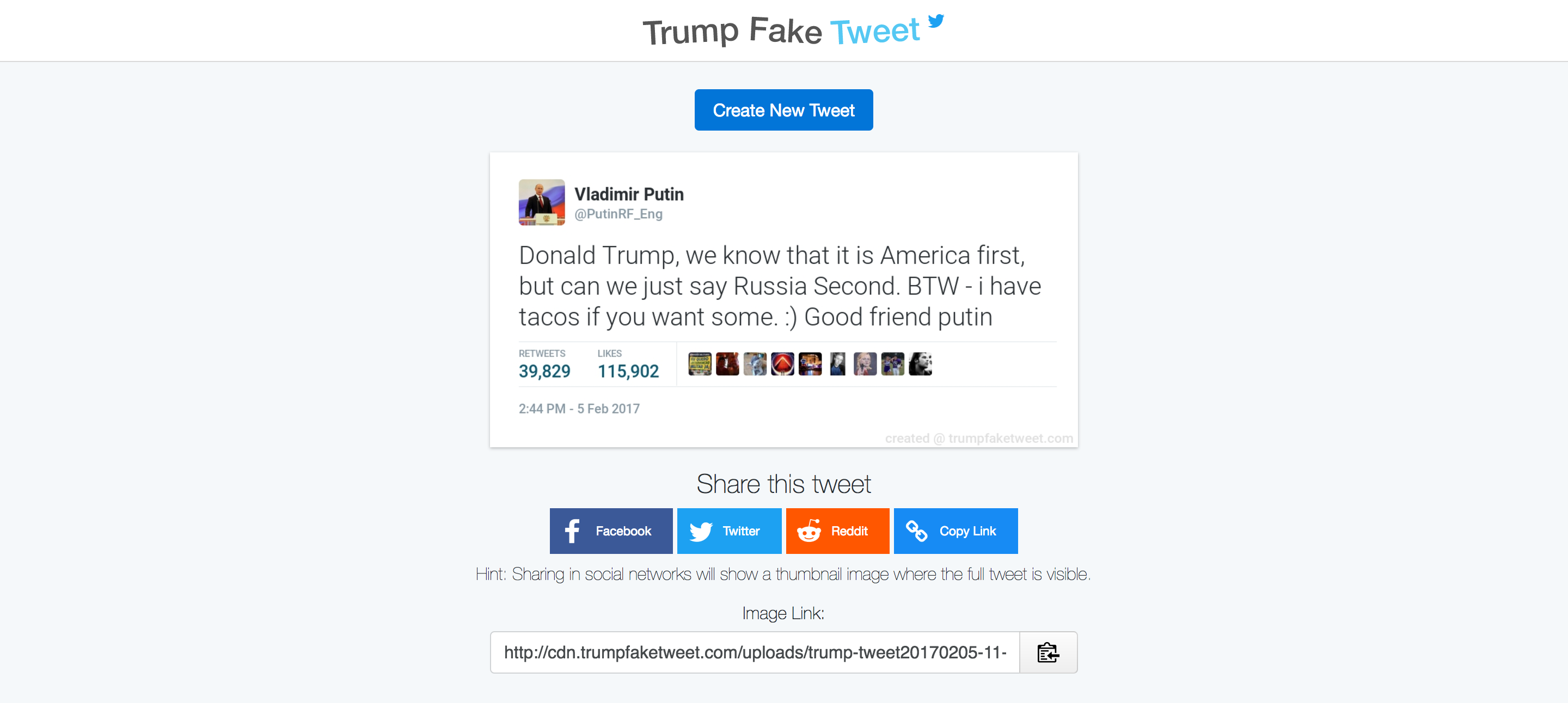Click the Facebook icon on the share button
Image resolution: width=1568 pixels, height=703 pixels.
pyautogui.click(x=571, y=531)
